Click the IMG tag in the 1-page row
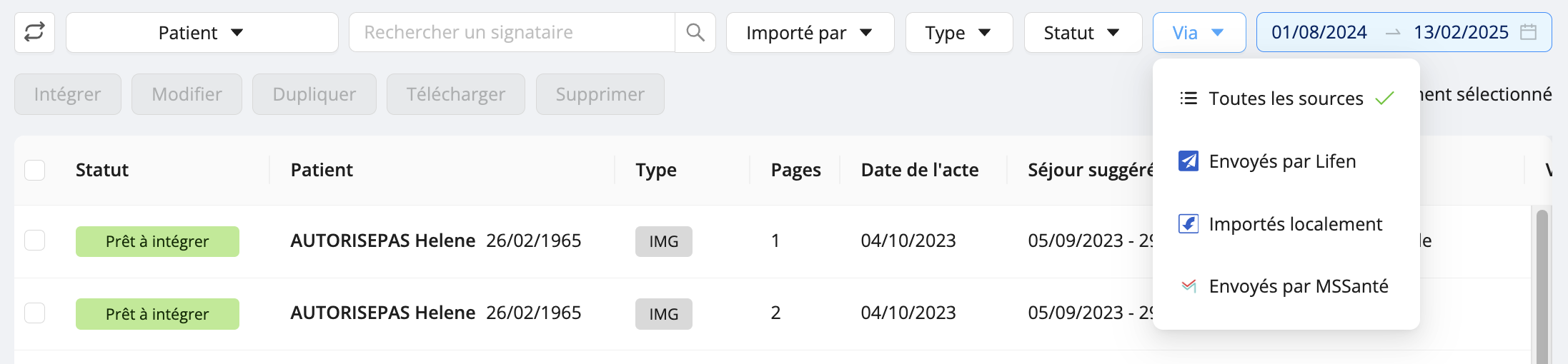The width and height of the screenshot is (1568, 364). 664,241
